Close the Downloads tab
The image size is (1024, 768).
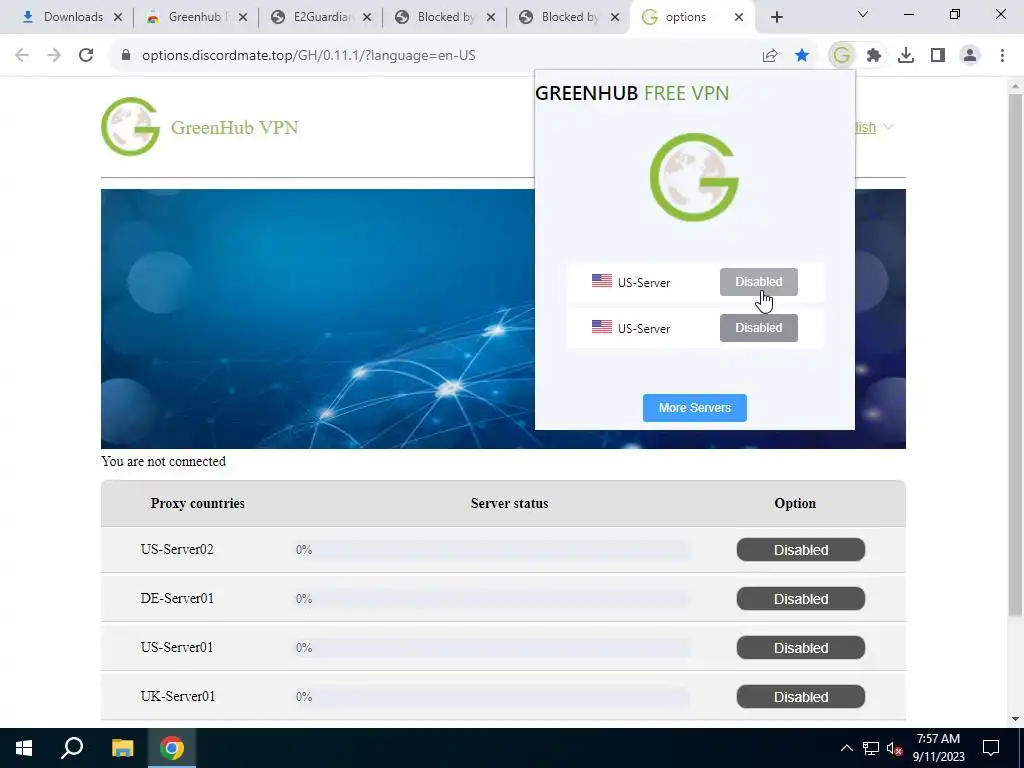tap(118, 18)
